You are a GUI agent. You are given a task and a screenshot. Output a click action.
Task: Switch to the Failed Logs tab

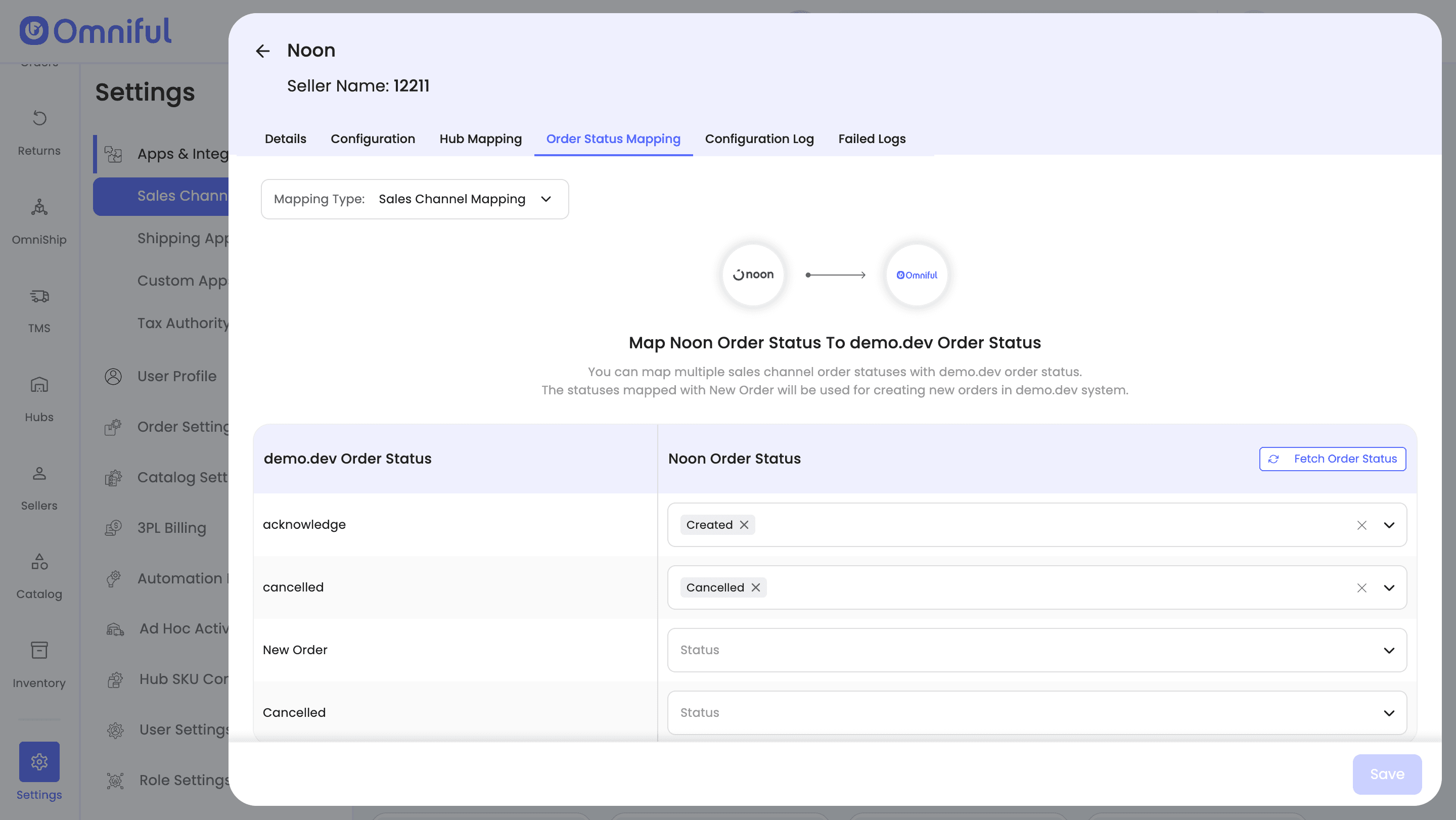pyautogui.click(x=871, y=139)
